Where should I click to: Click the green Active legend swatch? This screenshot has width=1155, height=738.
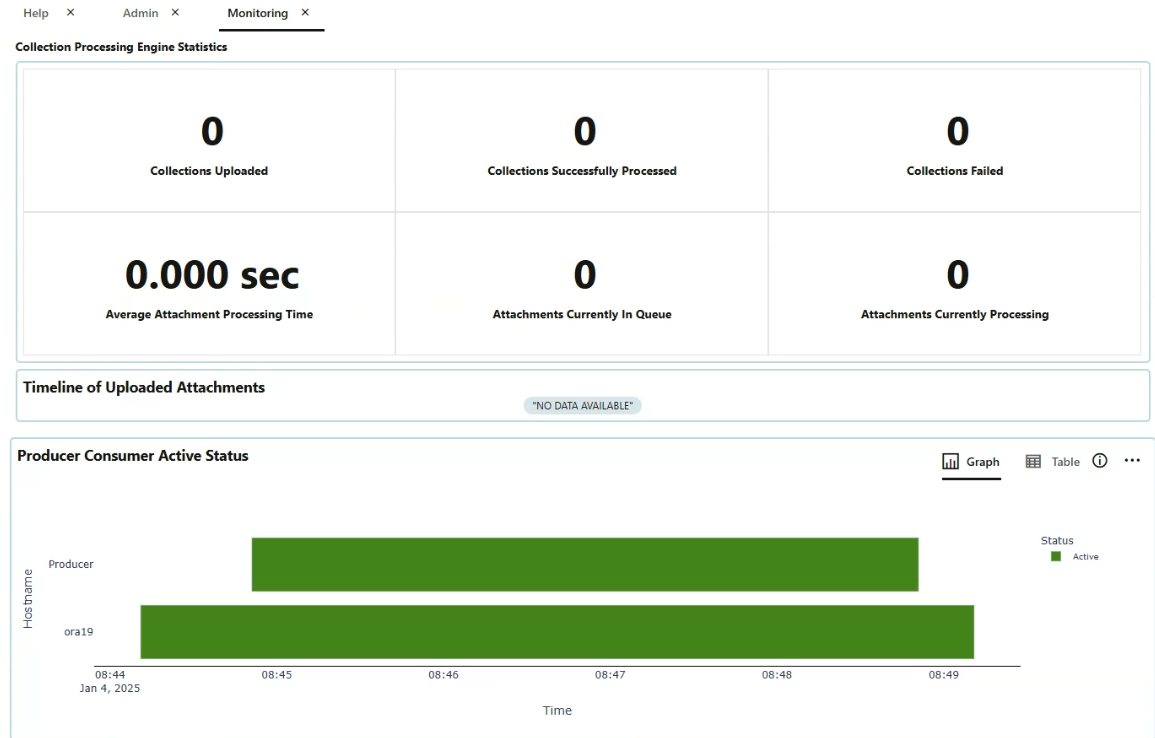1056,557
